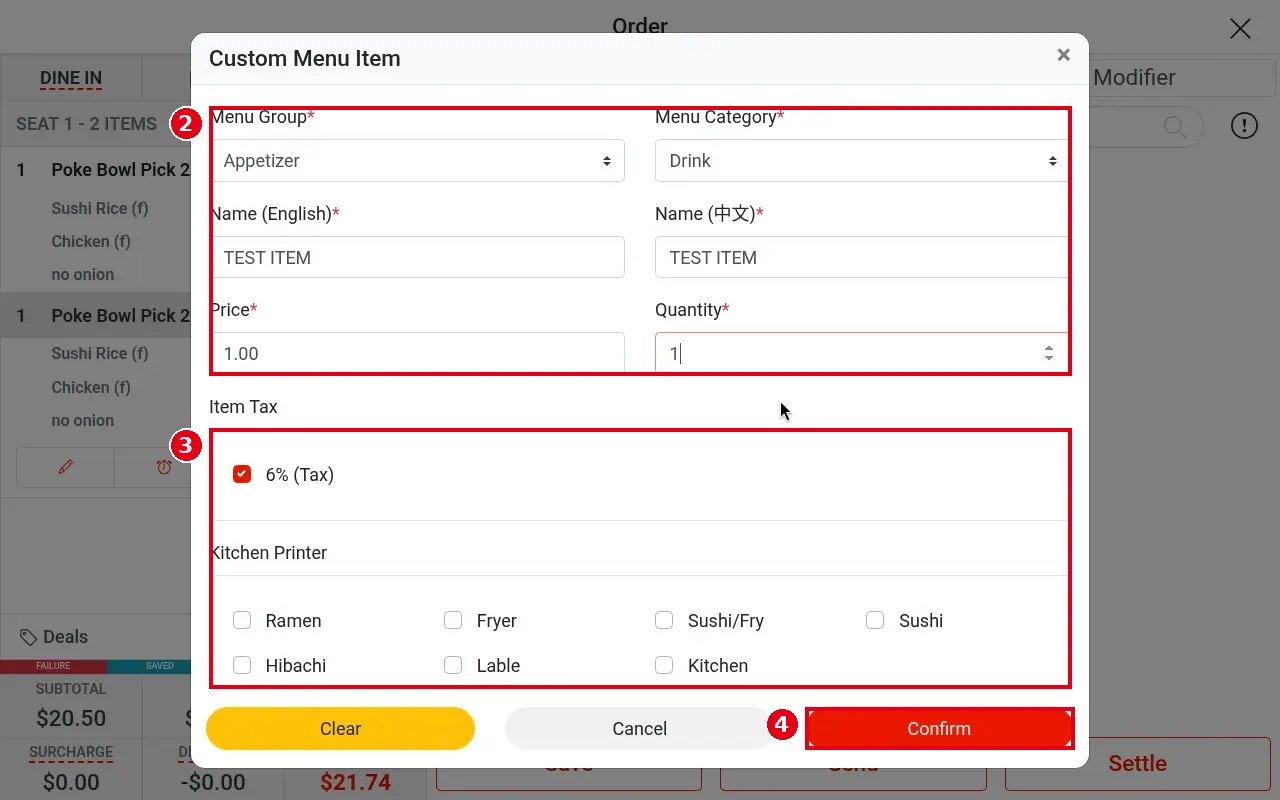Enable the Lable printer checkbox
Screen dimensions: 1280x800
(453, 665)
